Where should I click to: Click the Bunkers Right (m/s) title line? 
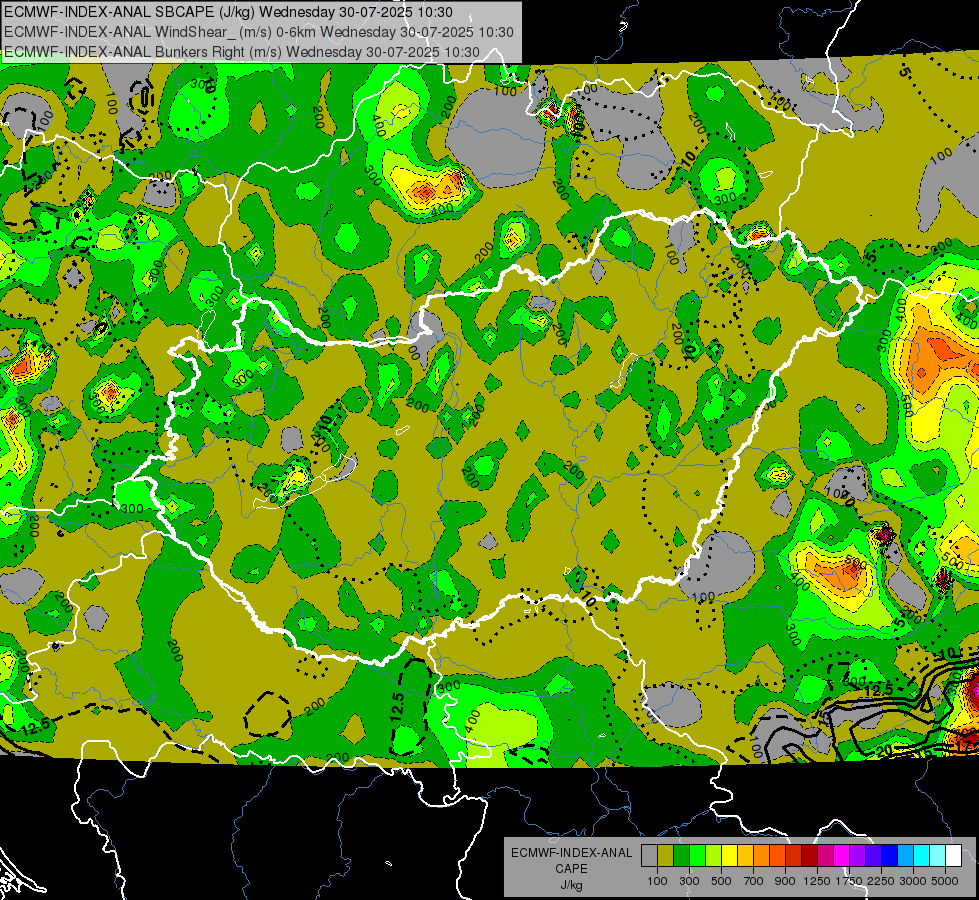242,52
